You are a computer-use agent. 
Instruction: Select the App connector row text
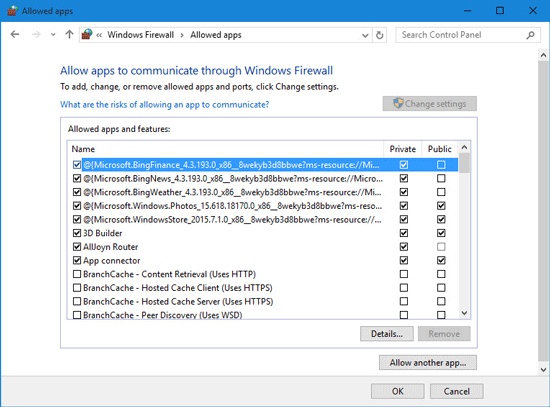point(112,261)
